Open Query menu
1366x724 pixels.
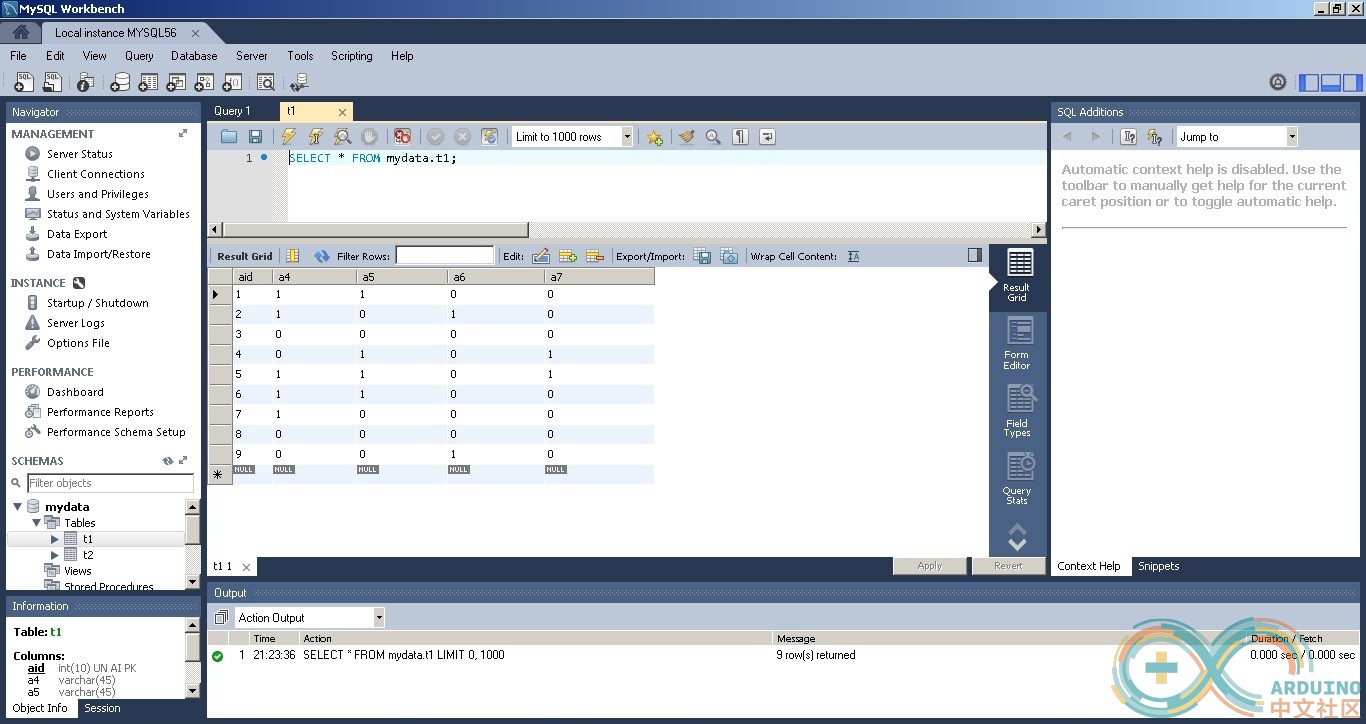[x=139, y=56]
